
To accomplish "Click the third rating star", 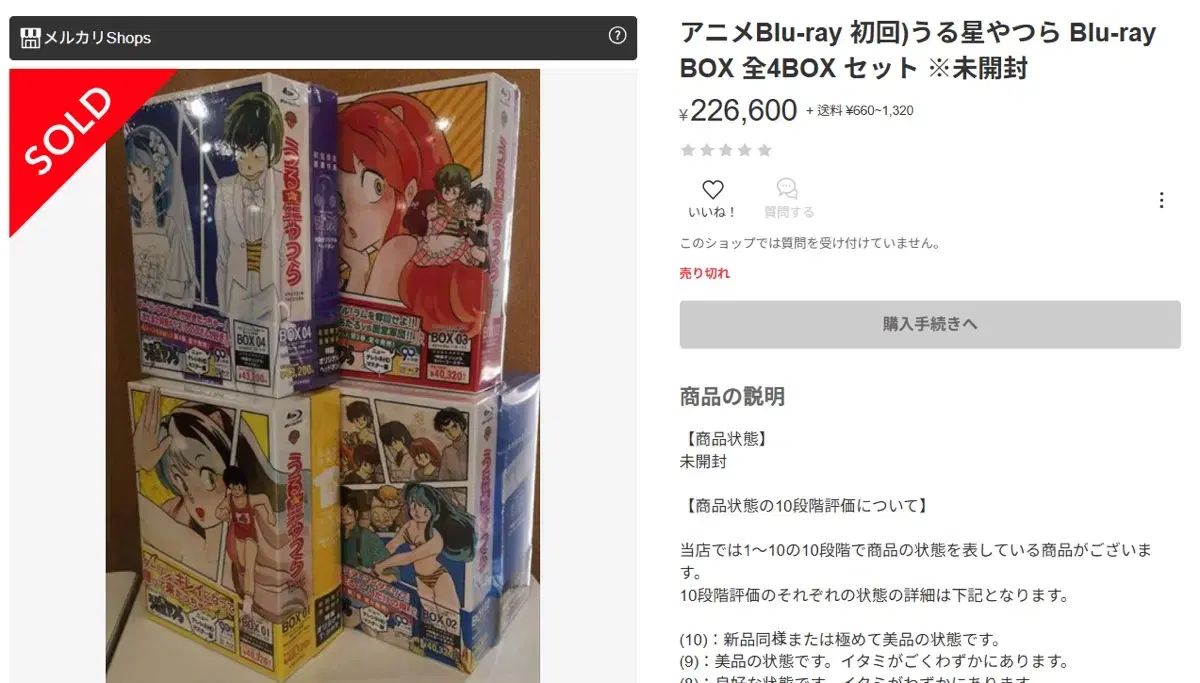I will (x=726, y=150).
